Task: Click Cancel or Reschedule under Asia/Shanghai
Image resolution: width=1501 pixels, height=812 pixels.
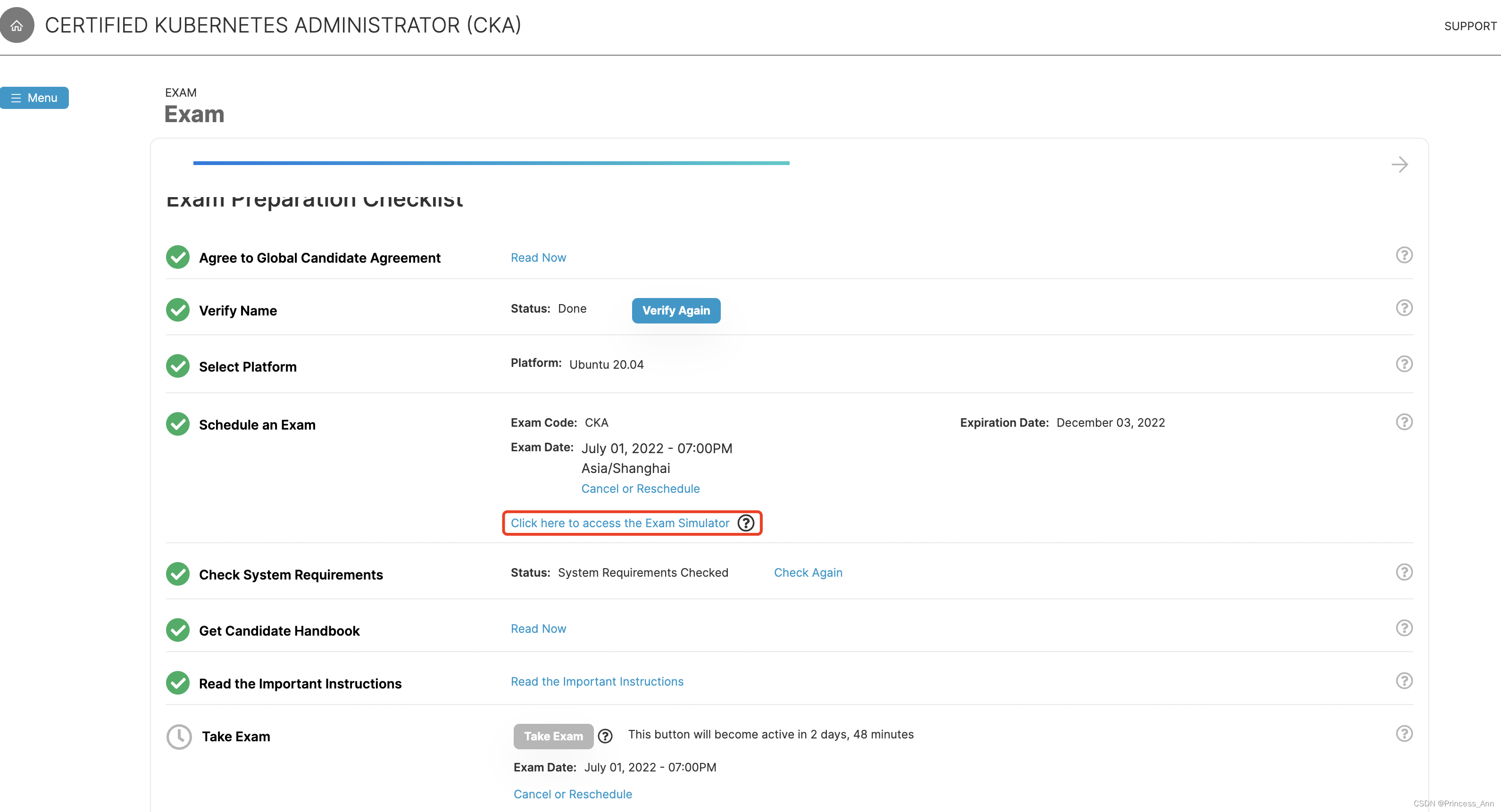Action: click(x=640, y=489)
